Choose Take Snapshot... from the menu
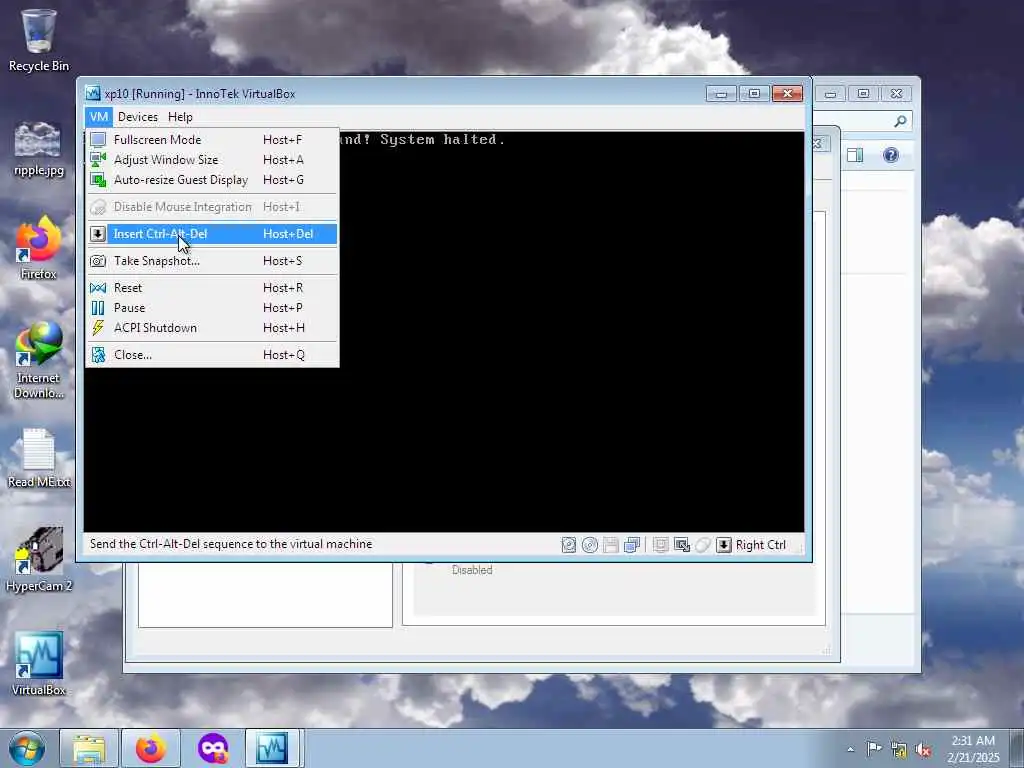 point(212,261)
